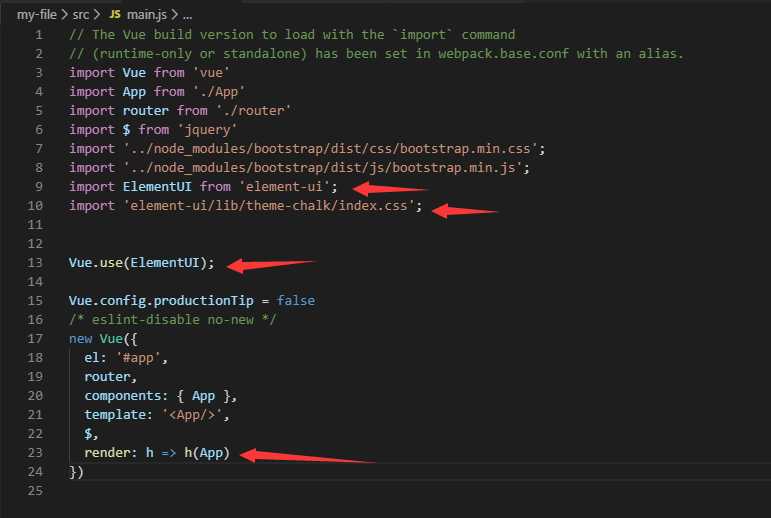The image size is (771, 518).
Task: Click the 'webpack.base.conf' comment text
Action: tap(503, 54)
